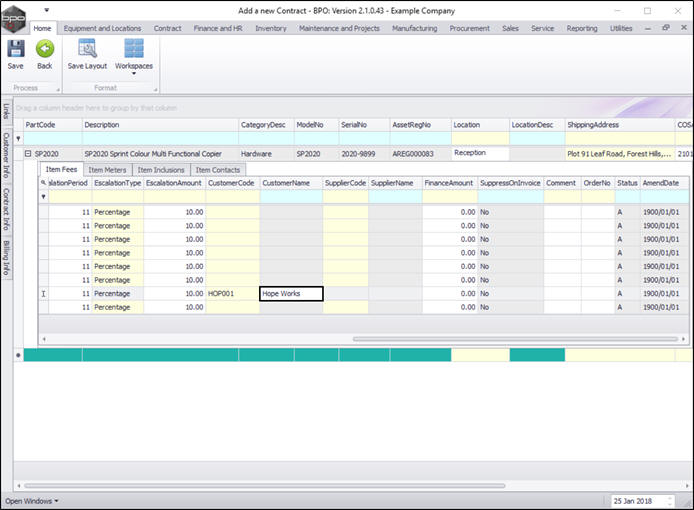
Task: Click the HOP001 customer code cell
Action: click(x=232, y=294)
